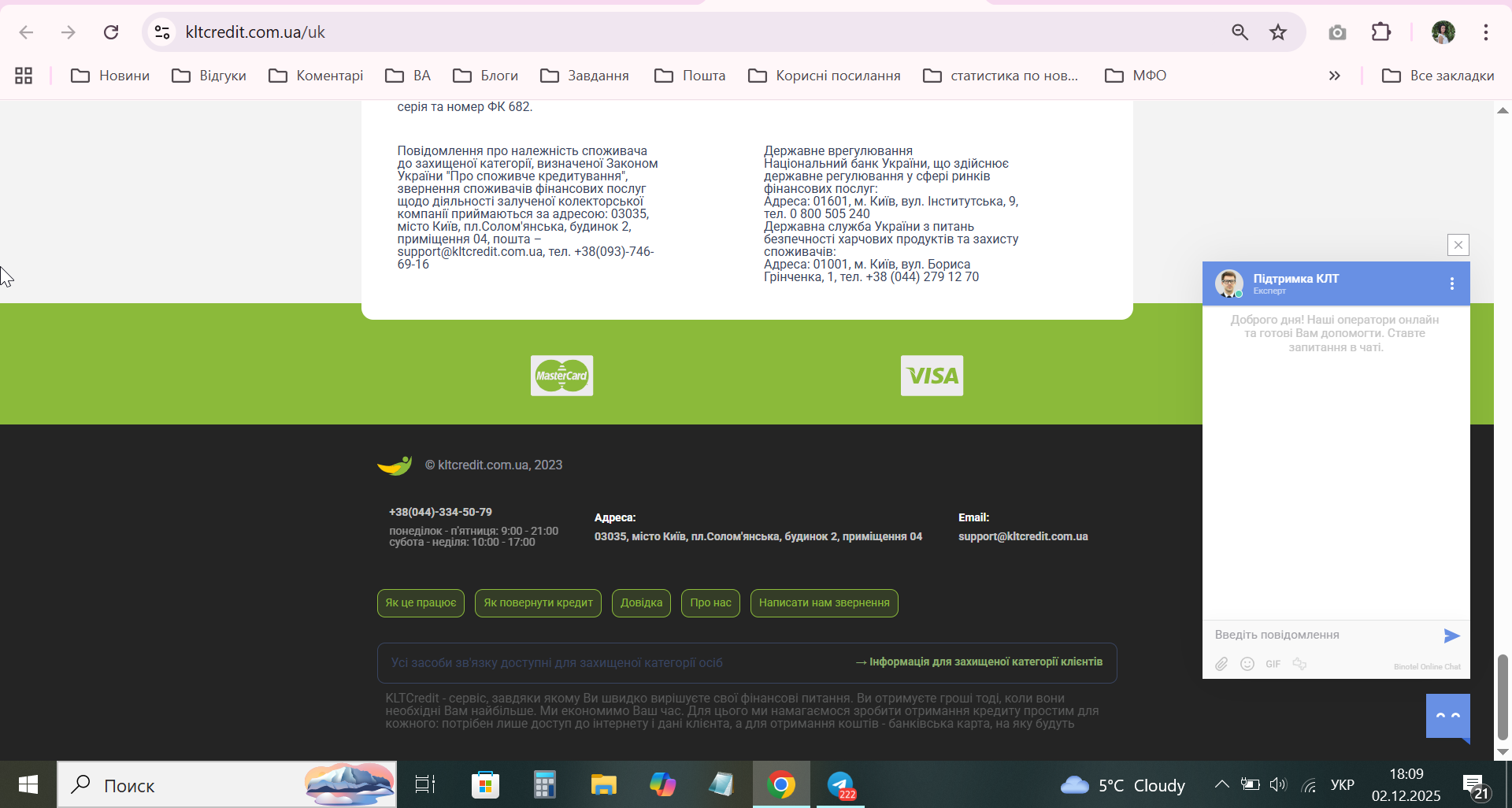Open the apps grid in bookmarks bar

(x=24, y=76)
